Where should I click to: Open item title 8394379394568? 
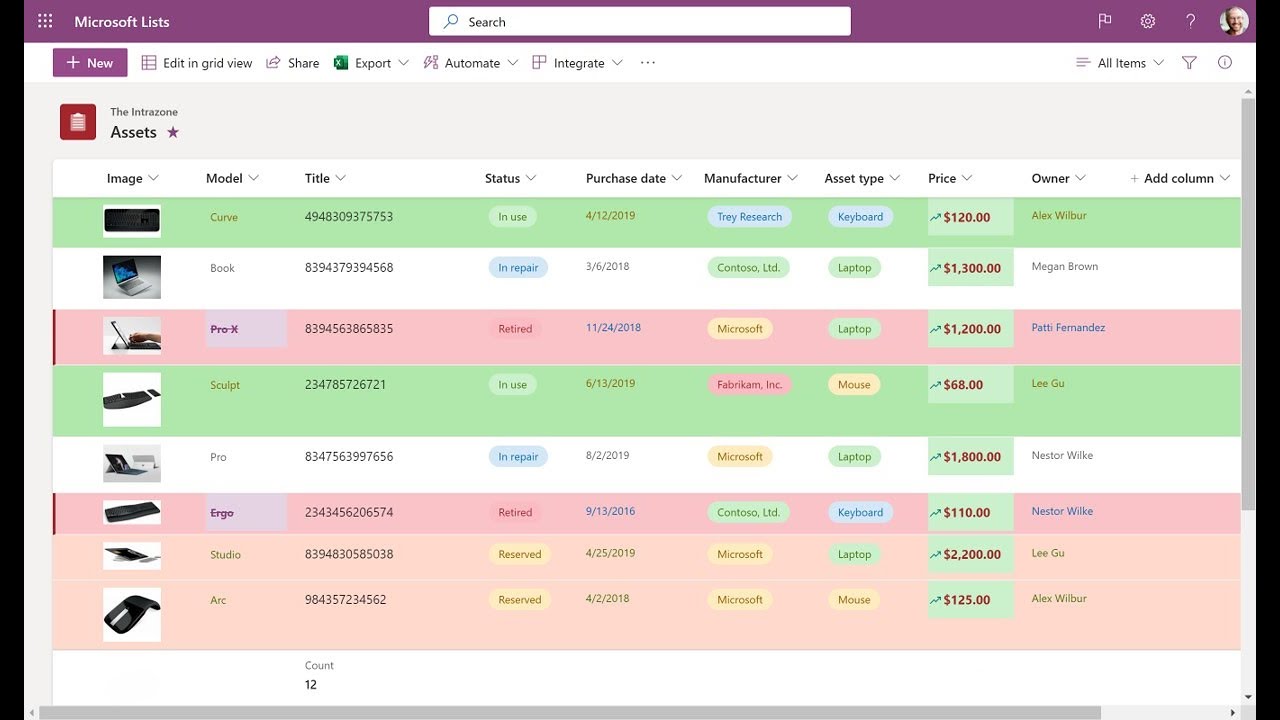pyautogui.click(x=349, y=268)
